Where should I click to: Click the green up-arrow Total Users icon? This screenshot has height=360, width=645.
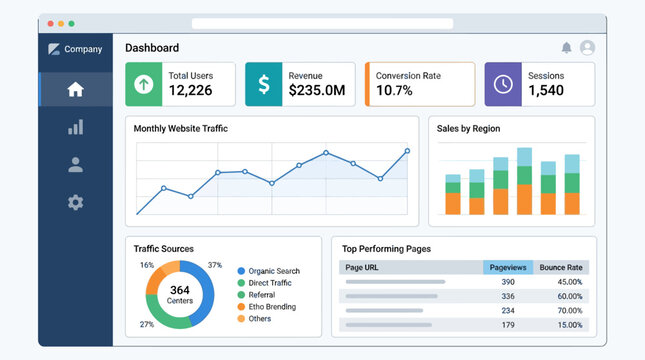pyautogui.click(x=144, y=84)
